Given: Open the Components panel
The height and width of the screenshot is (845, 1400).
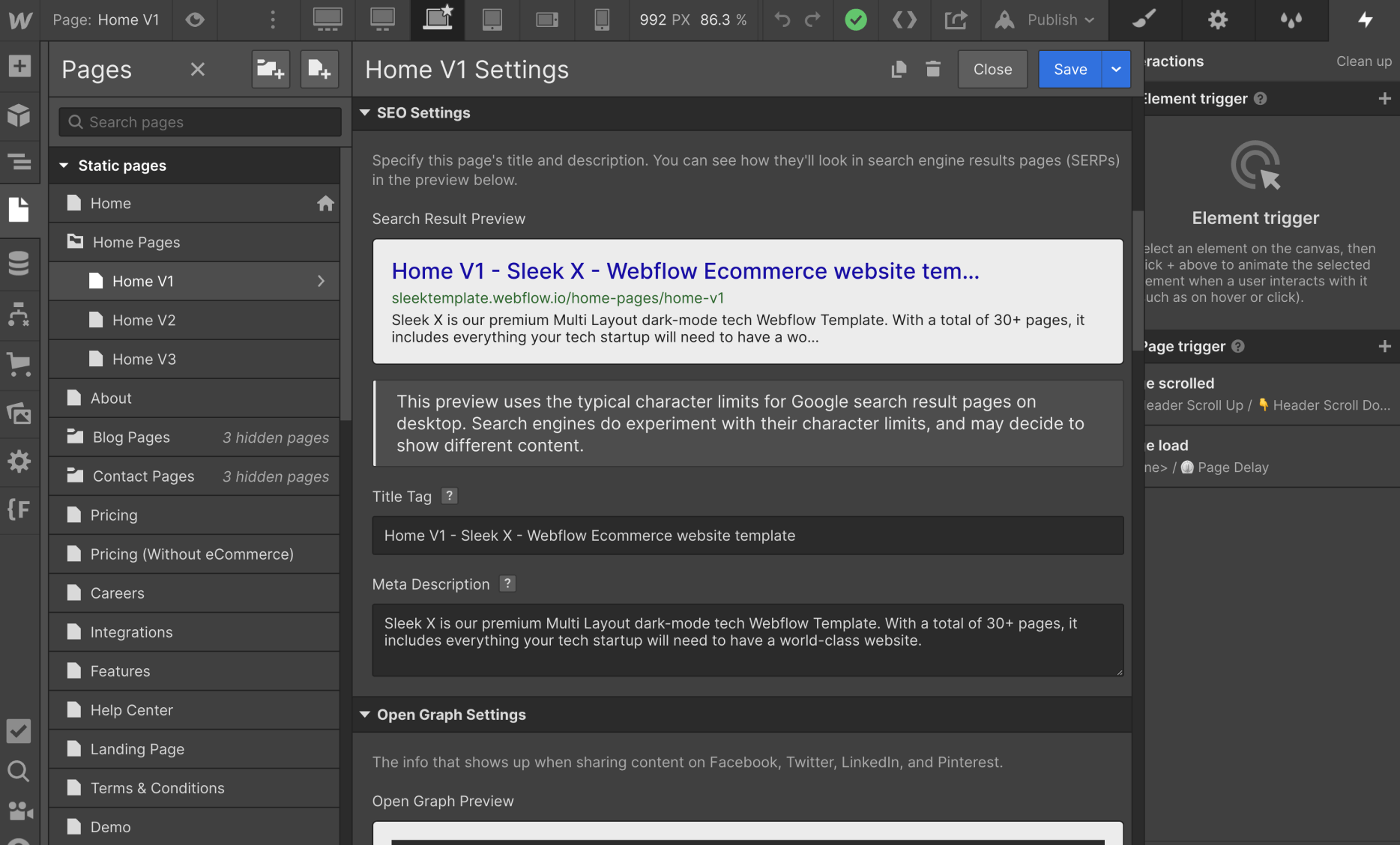Looking at the screenshot, I should [x=19, y=115].
